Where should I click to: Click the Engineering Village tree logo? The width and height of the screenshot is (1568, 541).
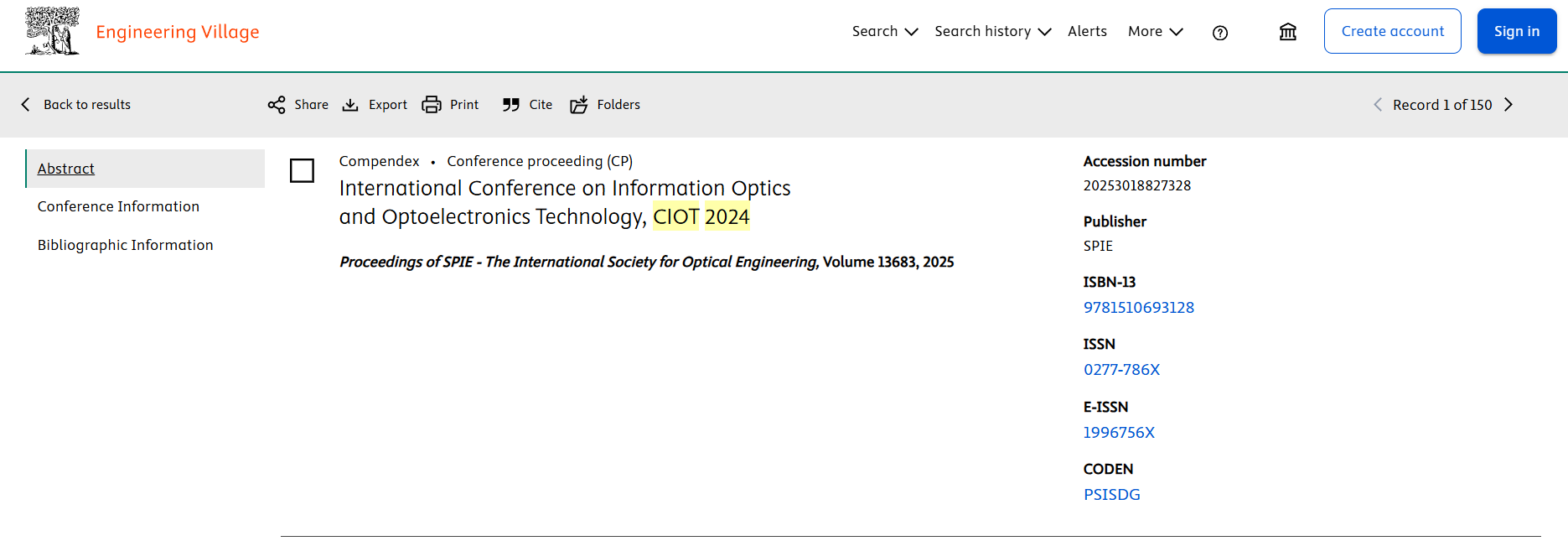point(52,32)
